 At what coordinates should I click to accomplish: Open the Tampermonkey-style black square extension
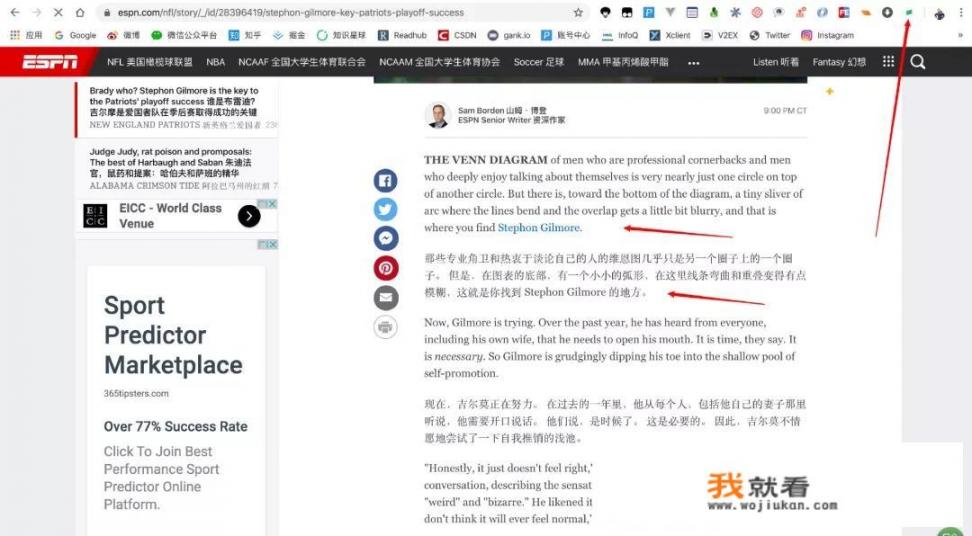click(x=627, y=12)
